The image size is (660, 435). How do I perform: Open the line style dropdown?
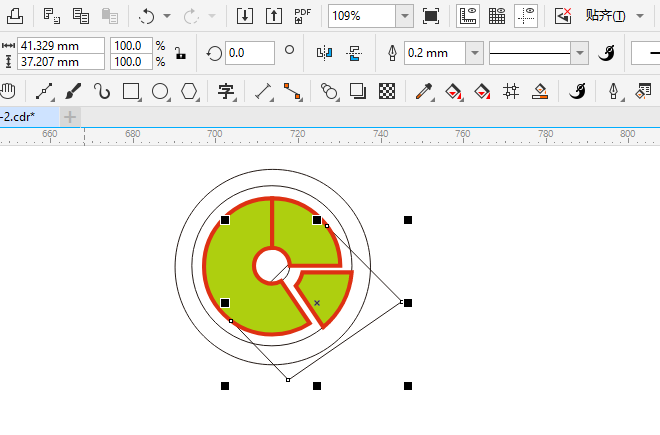[x=579, y=53]
